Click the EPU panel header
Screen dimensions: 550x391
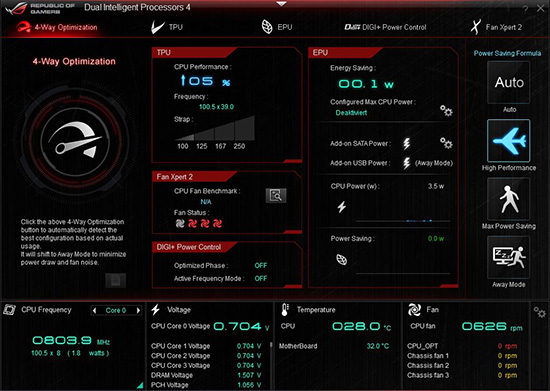tap(346, 53)
